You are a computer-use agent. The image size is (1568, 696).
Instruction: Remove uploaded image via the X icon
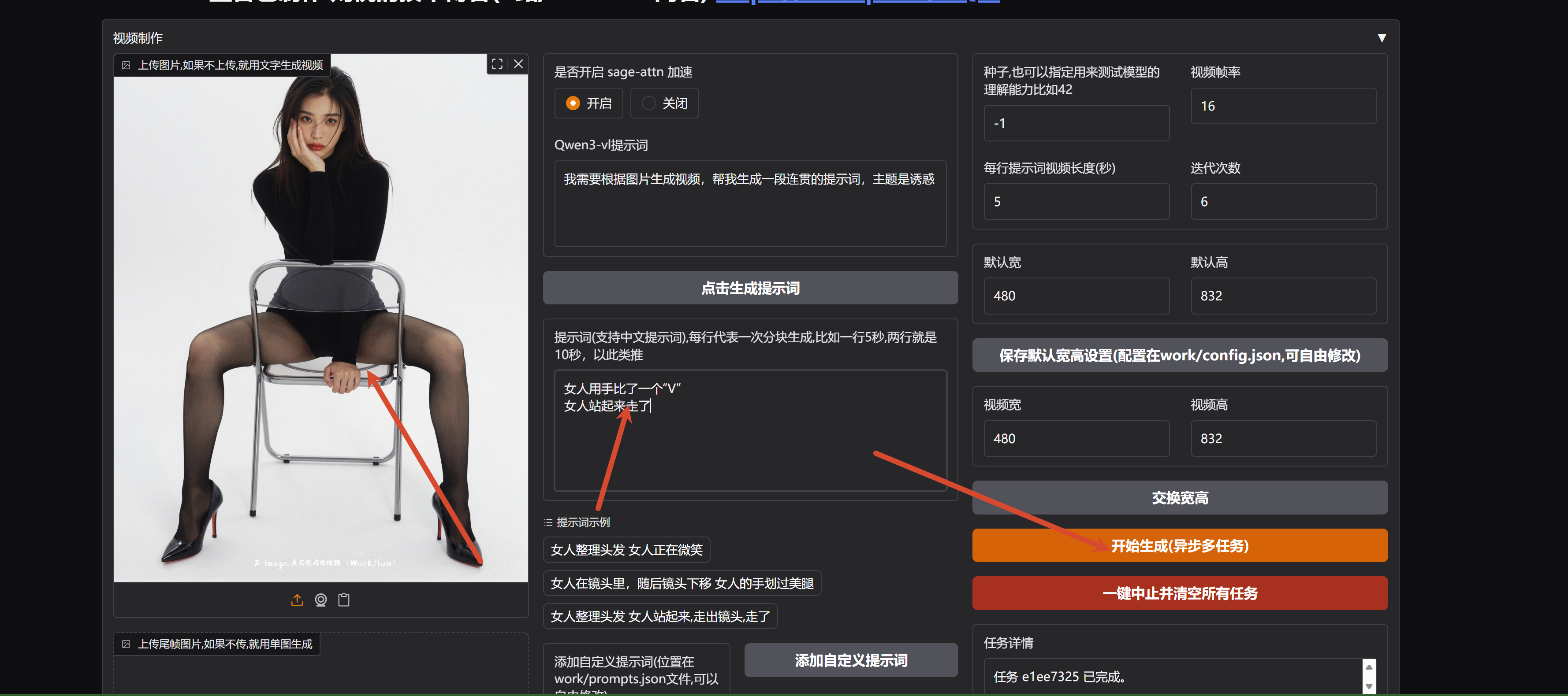[x=518, y=64]
